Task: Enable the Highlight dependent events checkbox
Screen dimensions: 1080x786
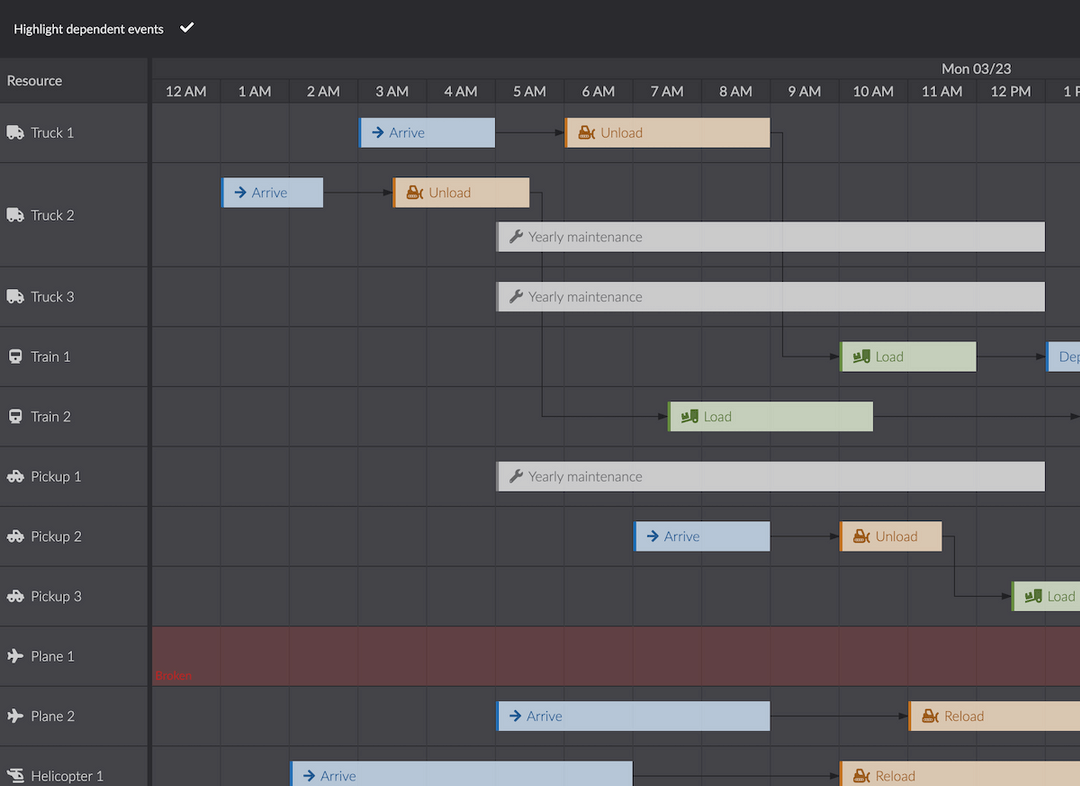Action: coord(186,28)
